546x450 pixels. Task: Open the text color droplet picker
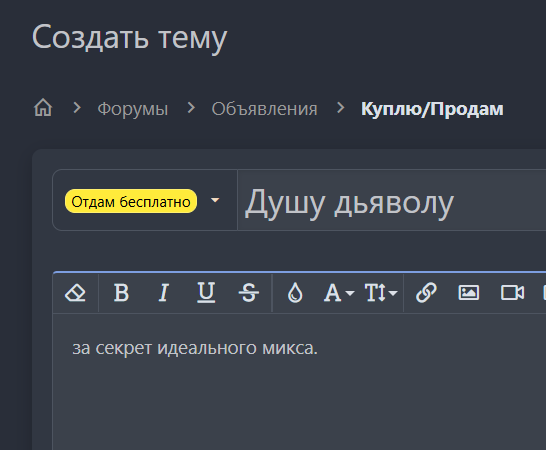295,293
